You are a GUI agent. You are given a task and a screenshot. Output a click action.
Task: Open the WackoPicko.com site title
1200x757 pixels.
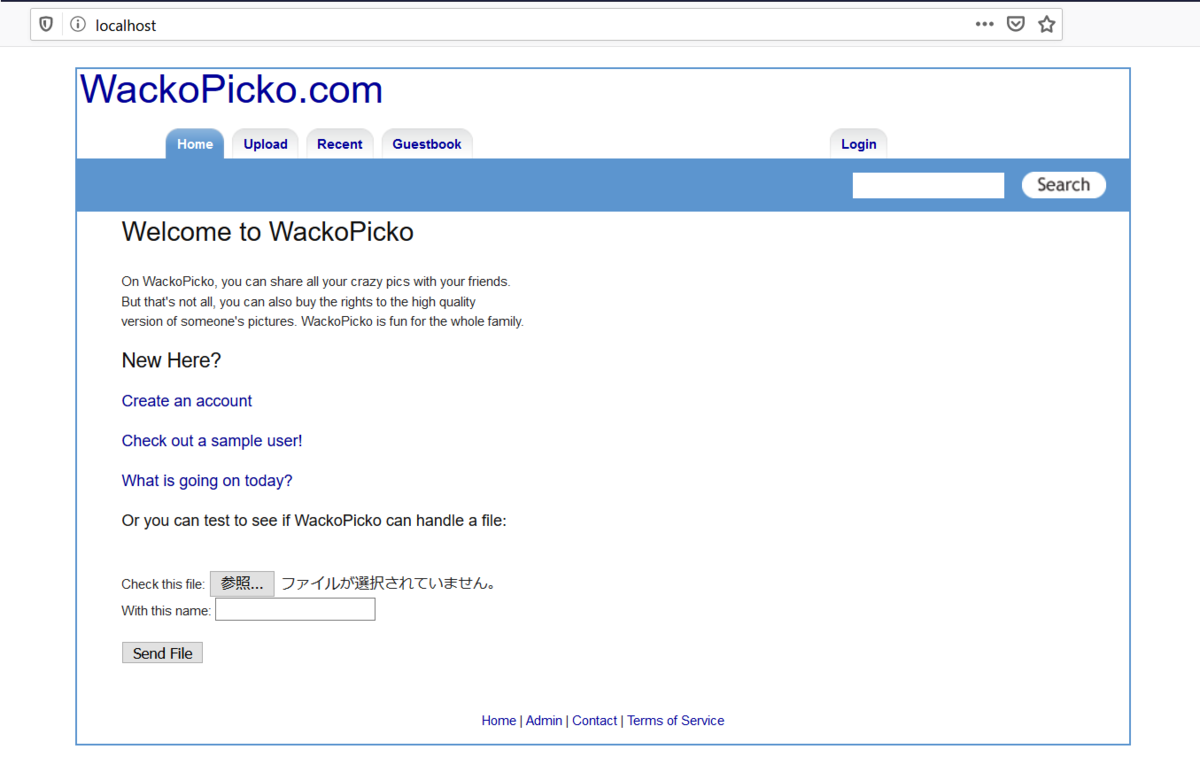(231, 90)
